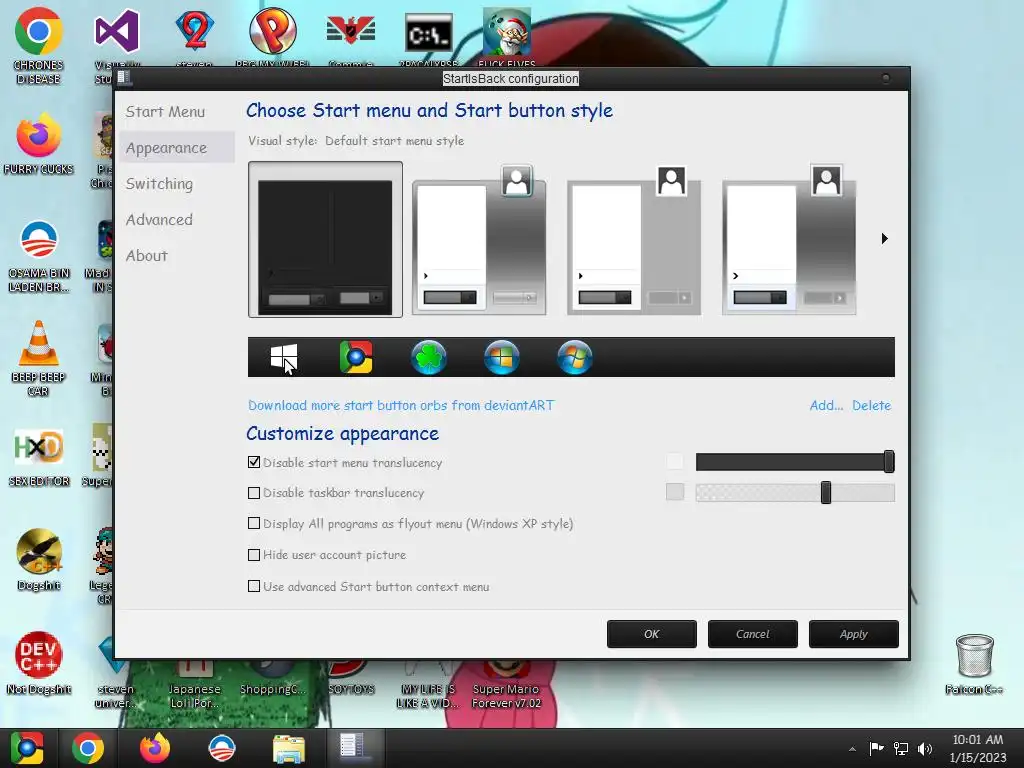The width and height of the screenshot is (1024, 768).
Task: Open the volume speaker tray icon
Action: pos(925,748)
